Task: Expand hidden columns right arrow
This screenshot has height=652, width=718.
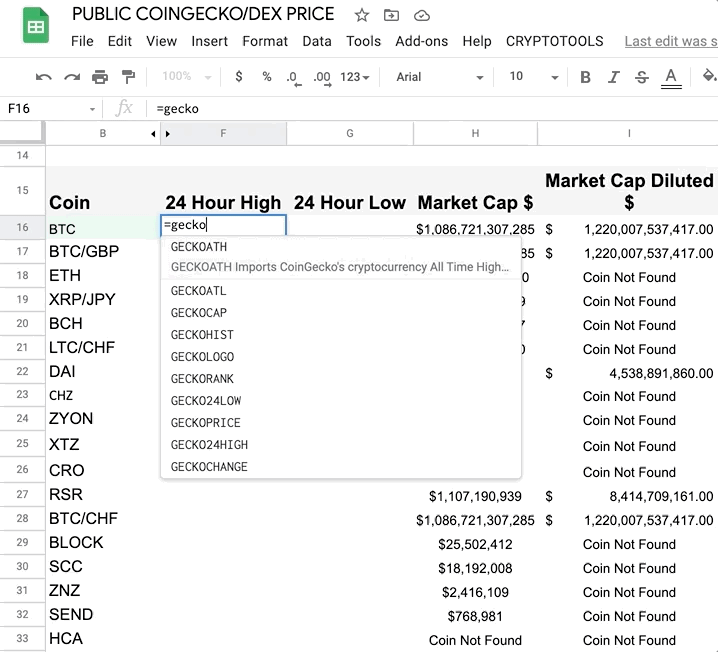Action: tap(168, 134)
